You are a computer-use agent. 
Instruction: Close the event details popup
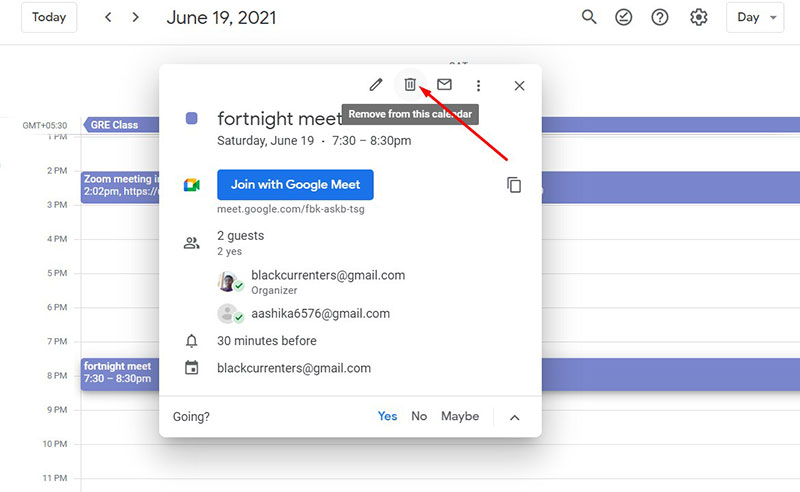click(519, 86)
